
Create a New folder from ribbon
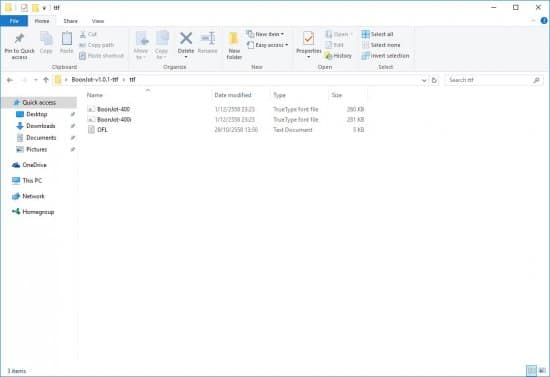234,46
